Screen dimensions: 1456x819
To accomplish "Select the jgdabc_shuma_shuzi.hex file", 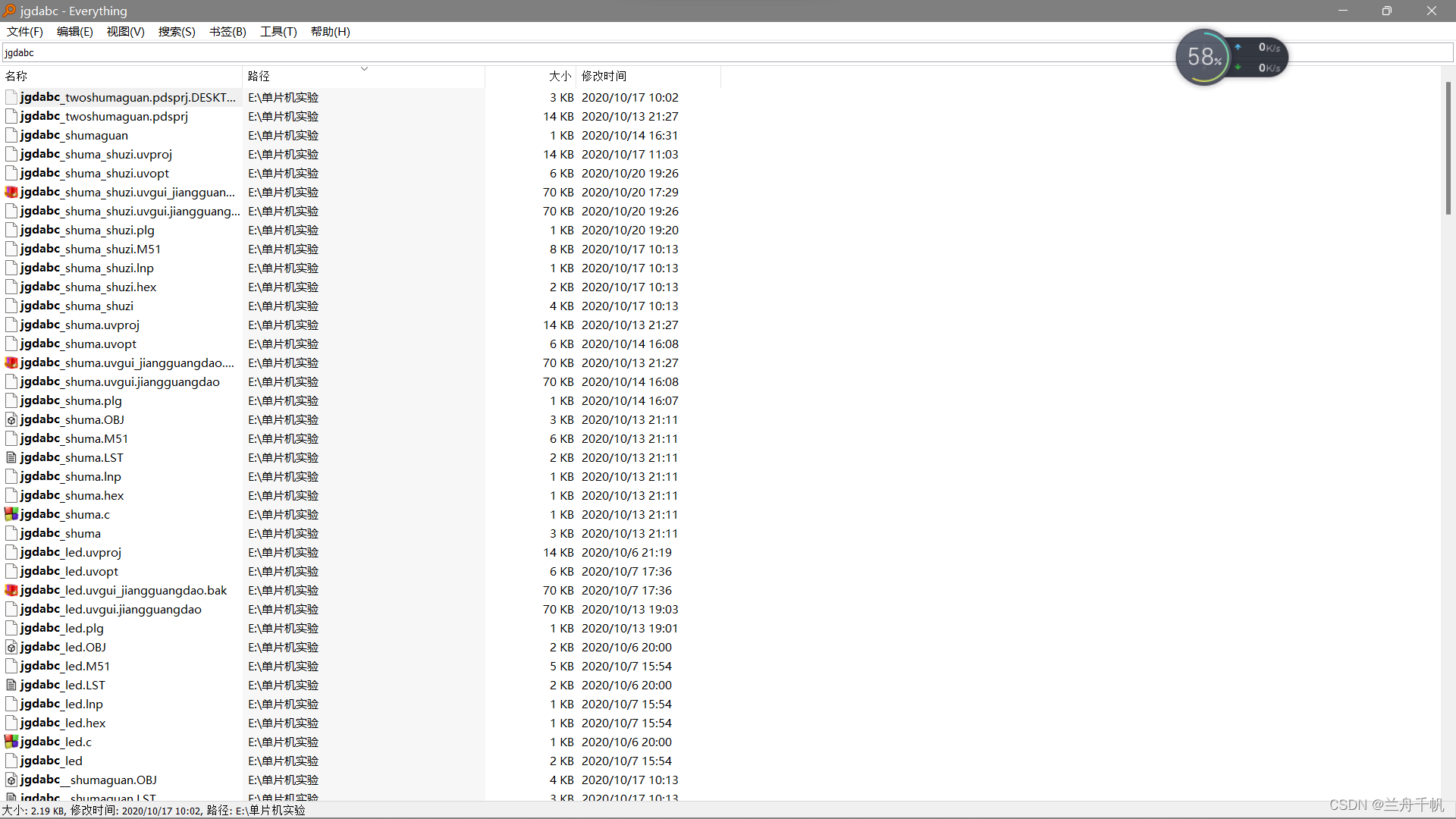I will tap(88, 287).
